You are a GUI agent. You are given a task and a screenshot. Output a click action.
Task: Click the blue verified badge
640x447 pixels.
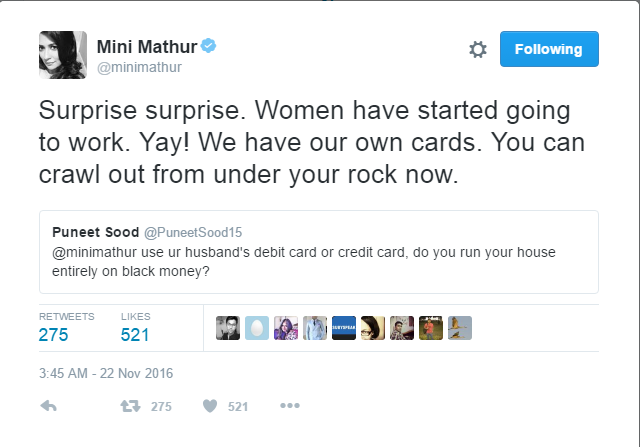pos(209,46)
